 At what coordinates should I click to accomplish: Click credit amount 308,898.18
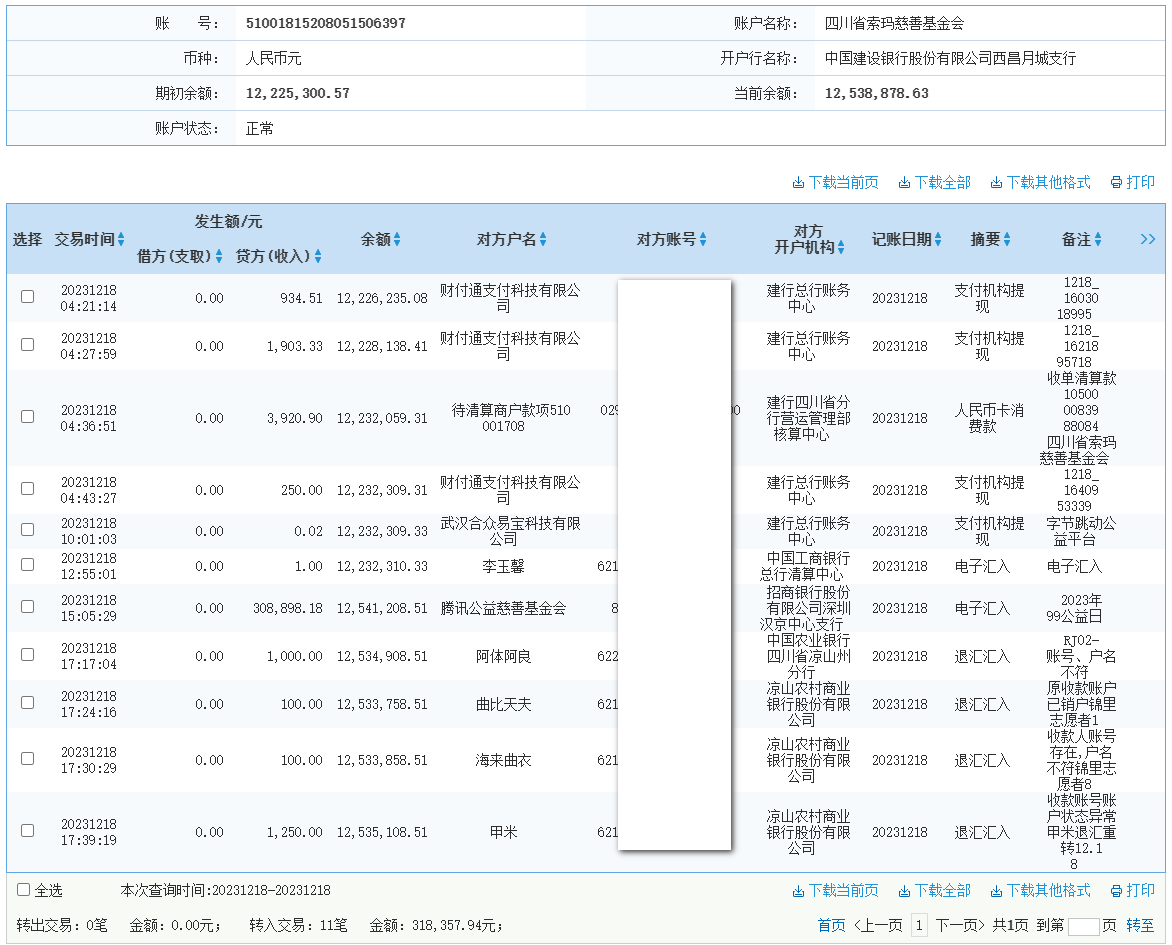click(x=288, y=609)
